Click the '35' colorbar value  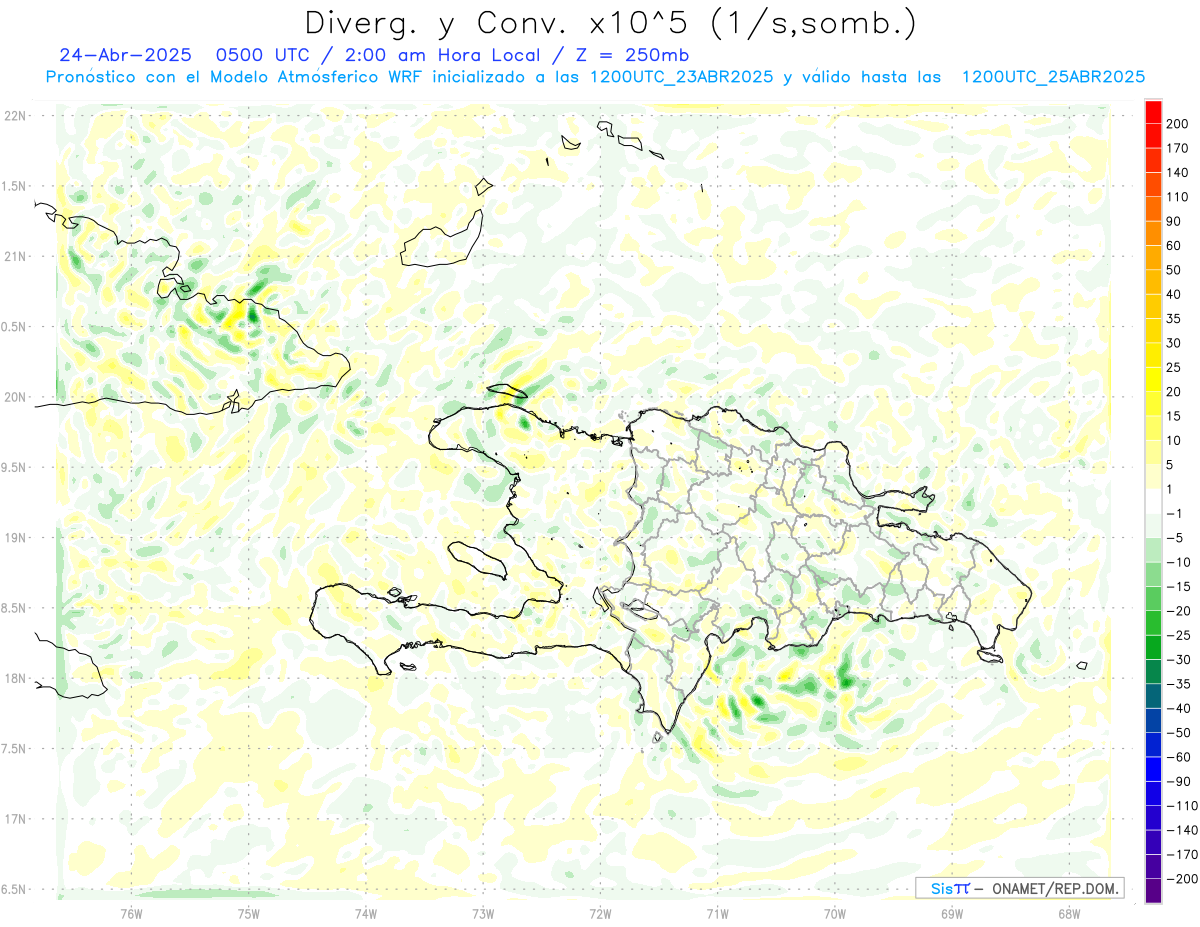[x=1174, y=319]
